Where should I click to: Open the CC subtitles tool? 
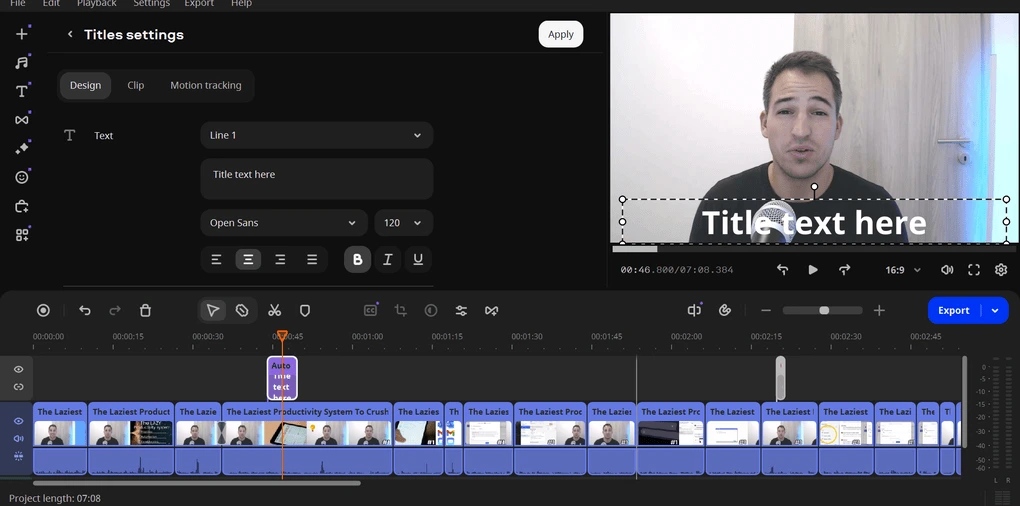(x=370, y=311)
